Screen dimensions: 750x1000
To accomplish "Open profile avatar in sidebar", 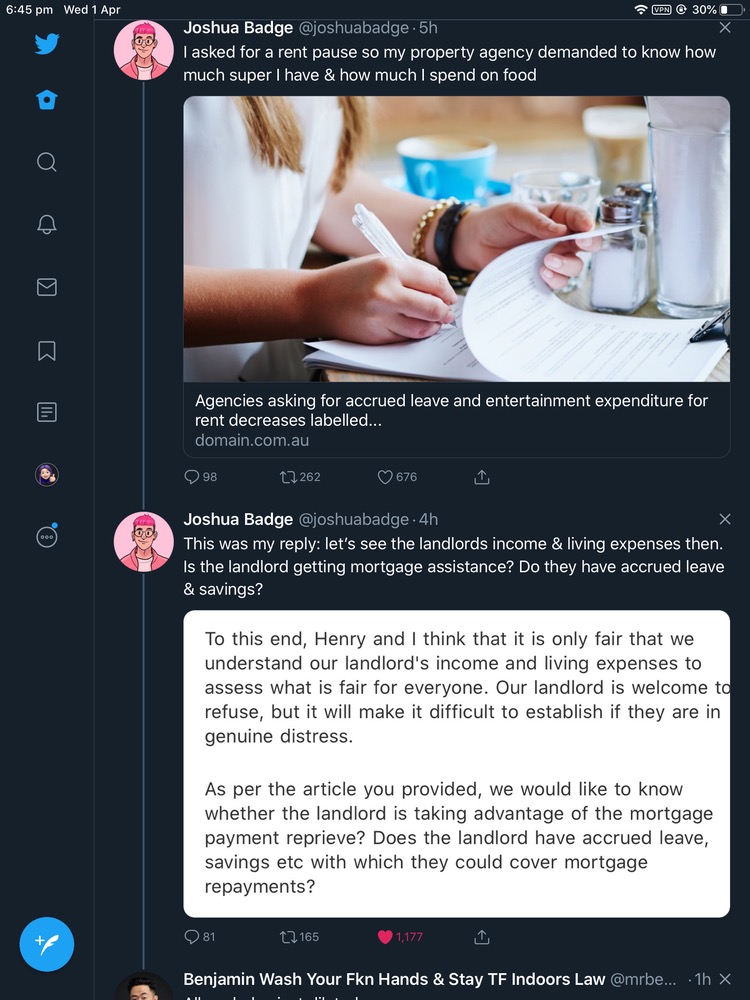I will pyautogui.click(x=46, y=475).
